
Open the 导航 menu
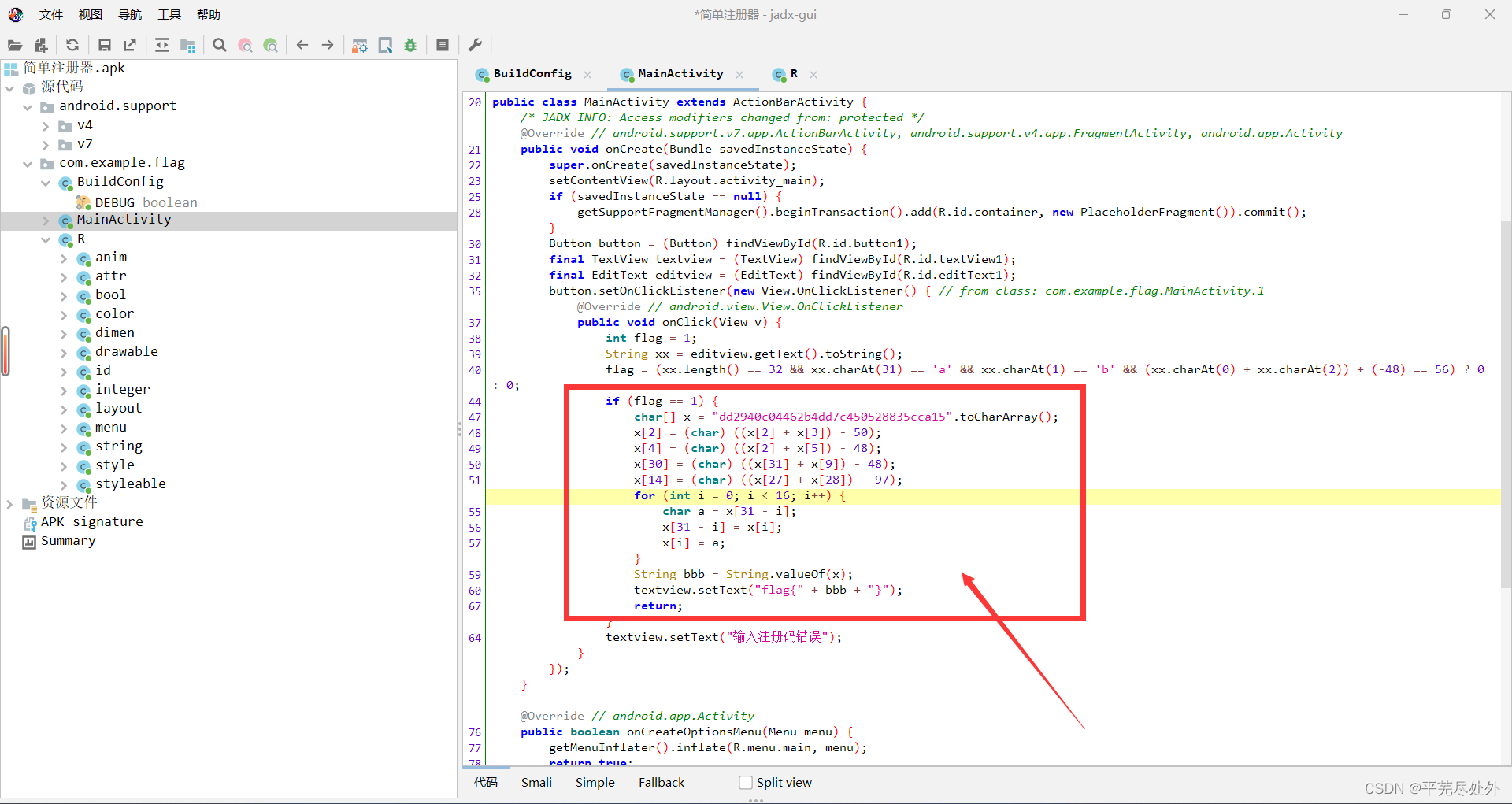[x=130, y=15]
